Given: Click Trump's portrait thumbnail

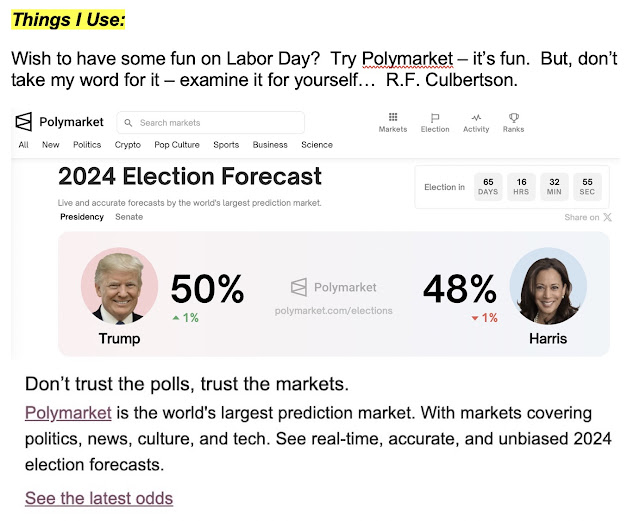Looking at the screenshot, I should coord(119,286).
